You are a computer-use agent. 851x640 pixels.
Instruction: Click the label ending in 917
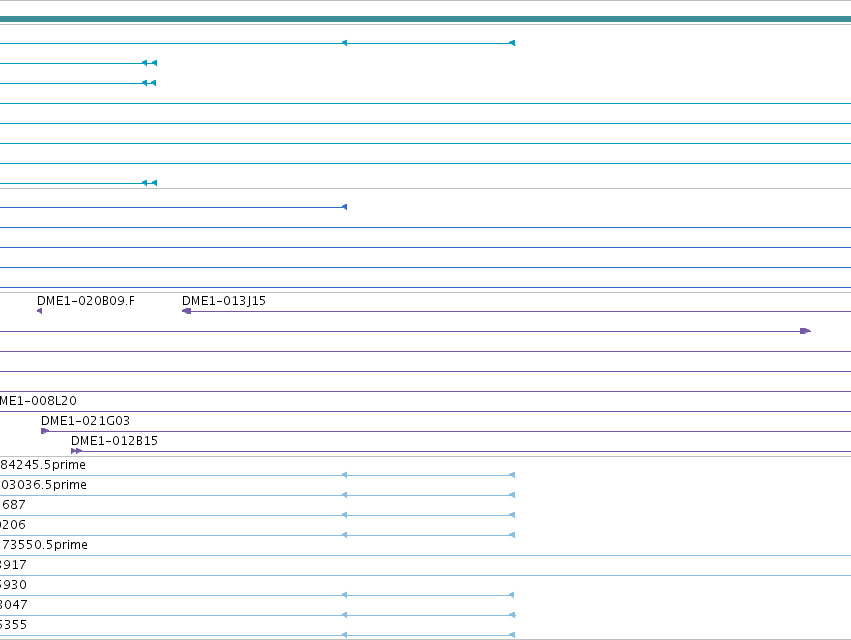[x=13, y=565]
